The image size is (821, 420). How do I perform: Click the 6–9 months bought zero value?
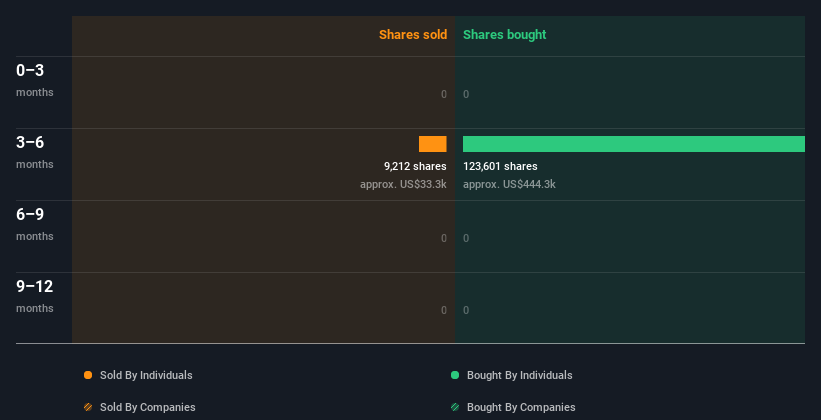[466, 238]
